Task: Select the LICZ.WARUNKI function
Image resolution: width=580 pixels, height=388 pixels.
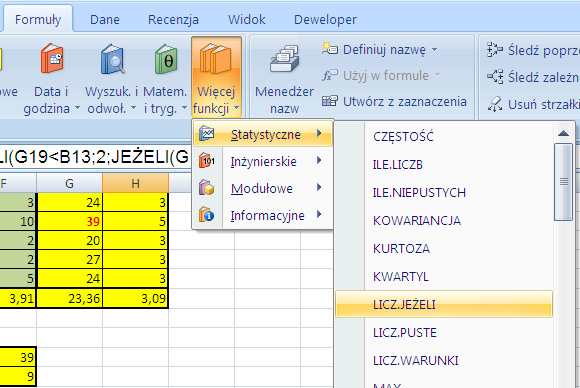Action: 444,360
